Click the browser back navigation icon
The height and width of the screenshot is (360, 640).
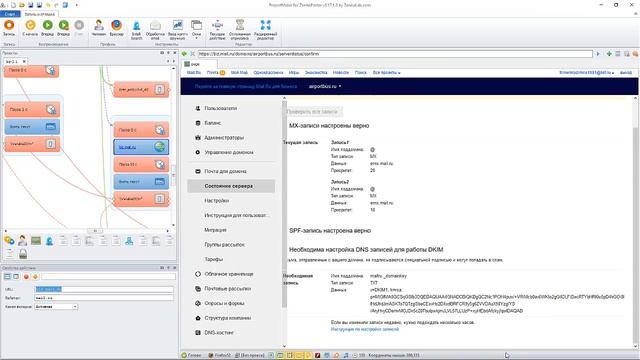tap(184, 54)
